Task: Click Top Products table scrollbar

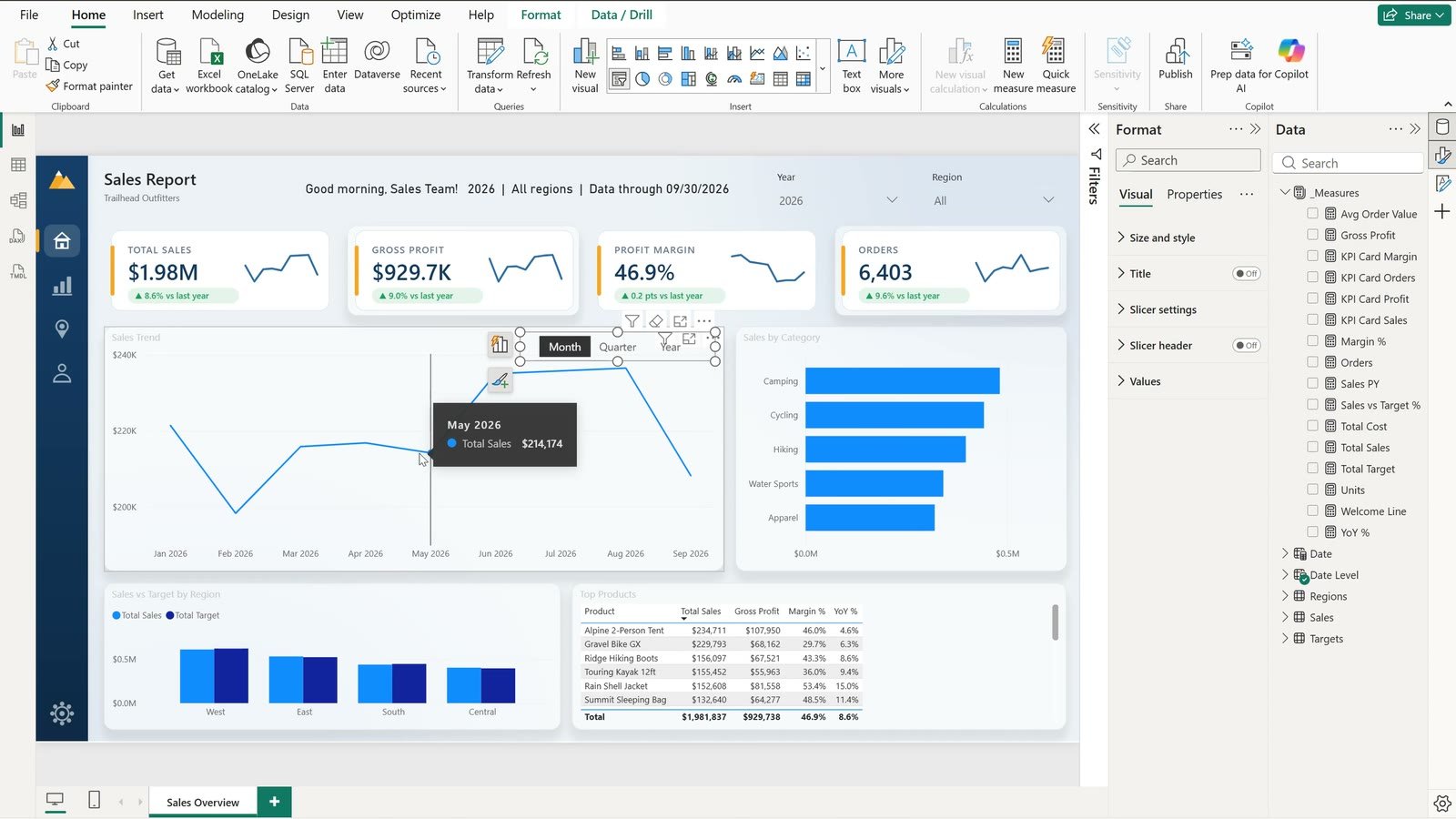Action: pos(1056,622)
